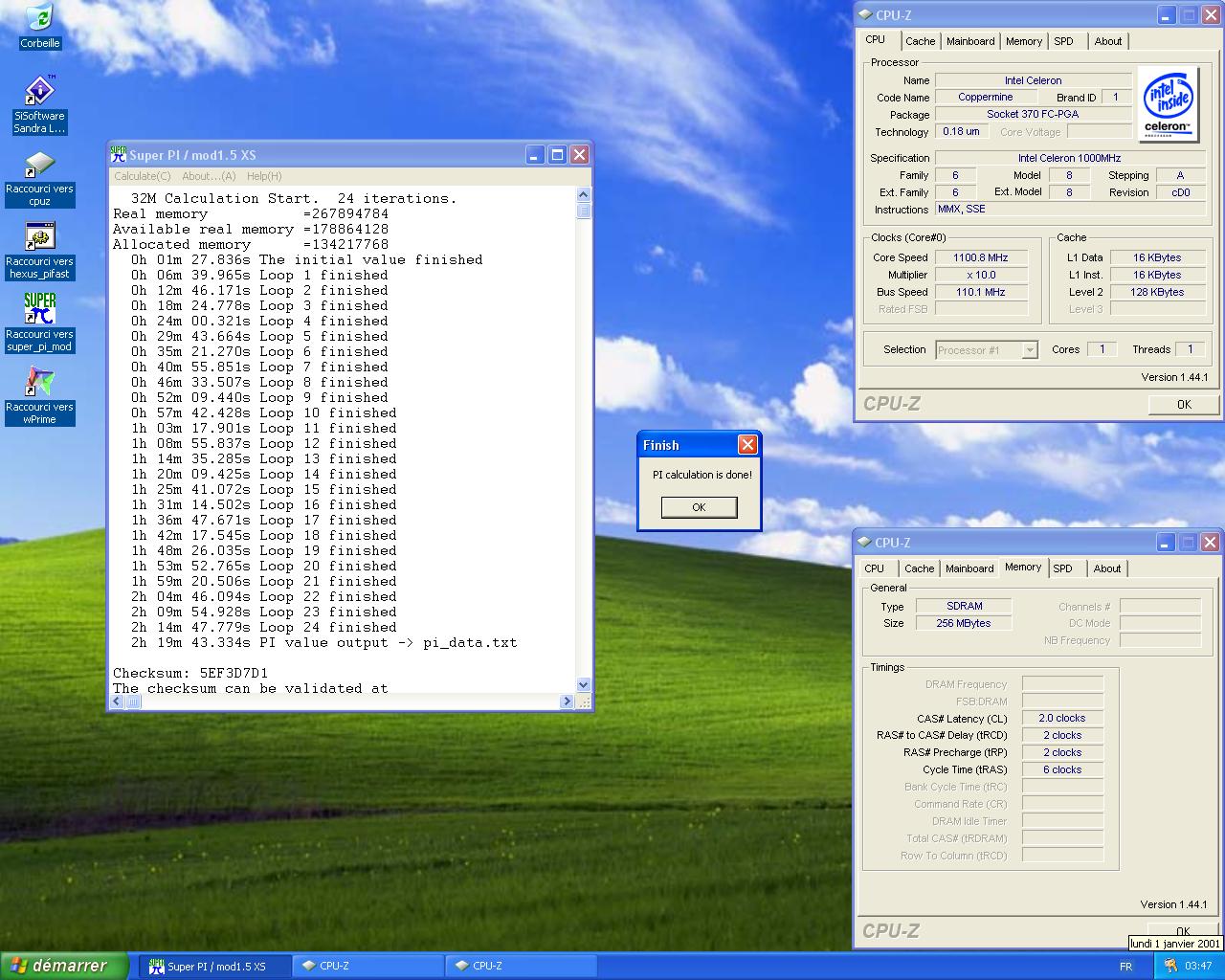The image size is (1225, 980).
Task: Open the SiSoftware Sandra desktop shortcut
Action: [x=39, y=103]
